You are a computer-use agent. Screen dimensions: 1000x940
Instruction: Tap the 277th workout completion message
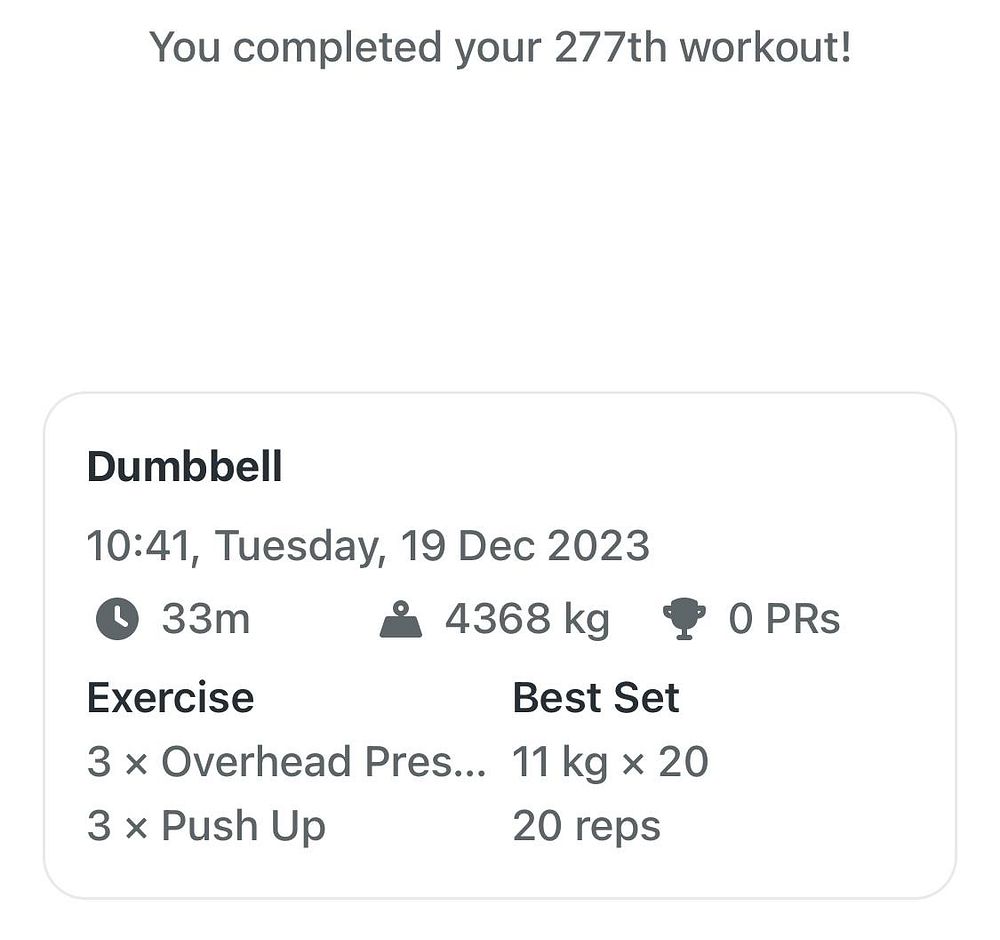[500, 48]
